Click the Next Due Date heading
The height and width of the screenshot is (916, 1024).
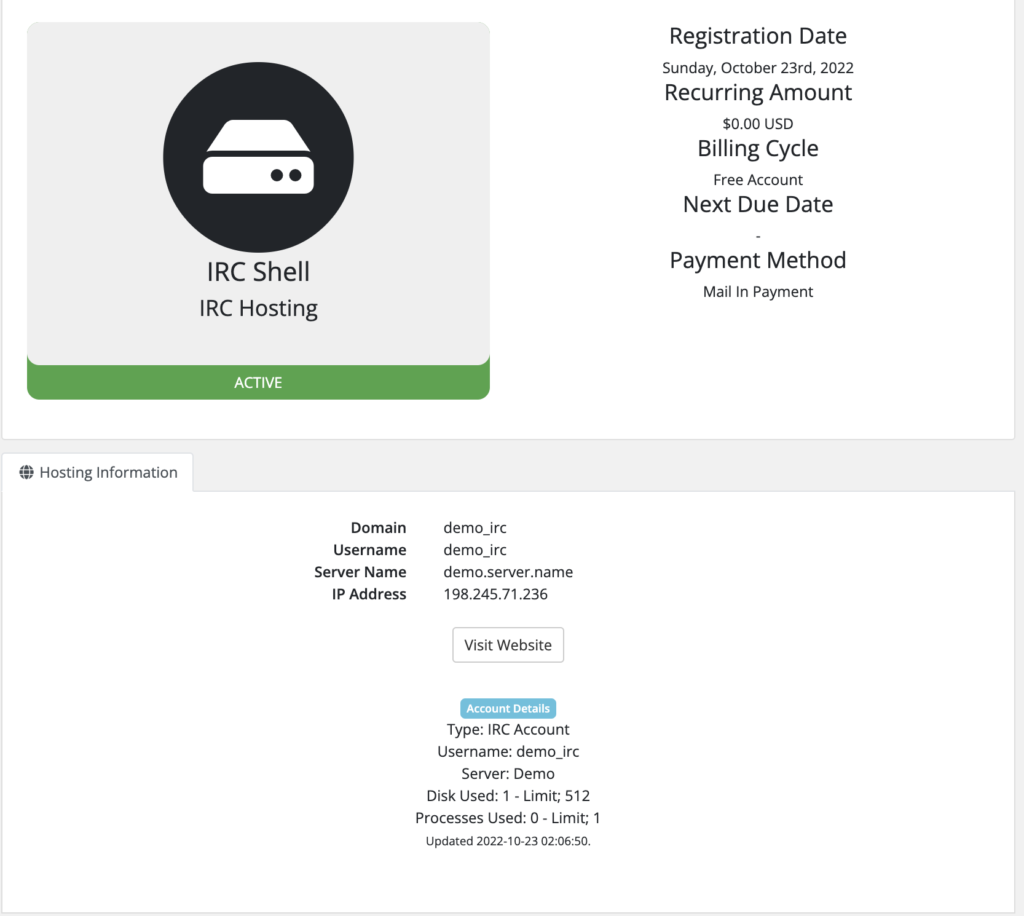(x=758, y=204)
